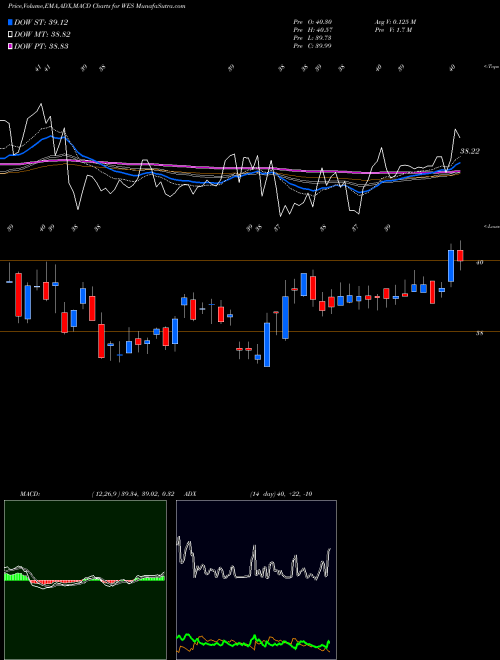This screenshot has height=660, width=500.
Task: Click the ADX (14 day) values text
Action: click(281, 494)
